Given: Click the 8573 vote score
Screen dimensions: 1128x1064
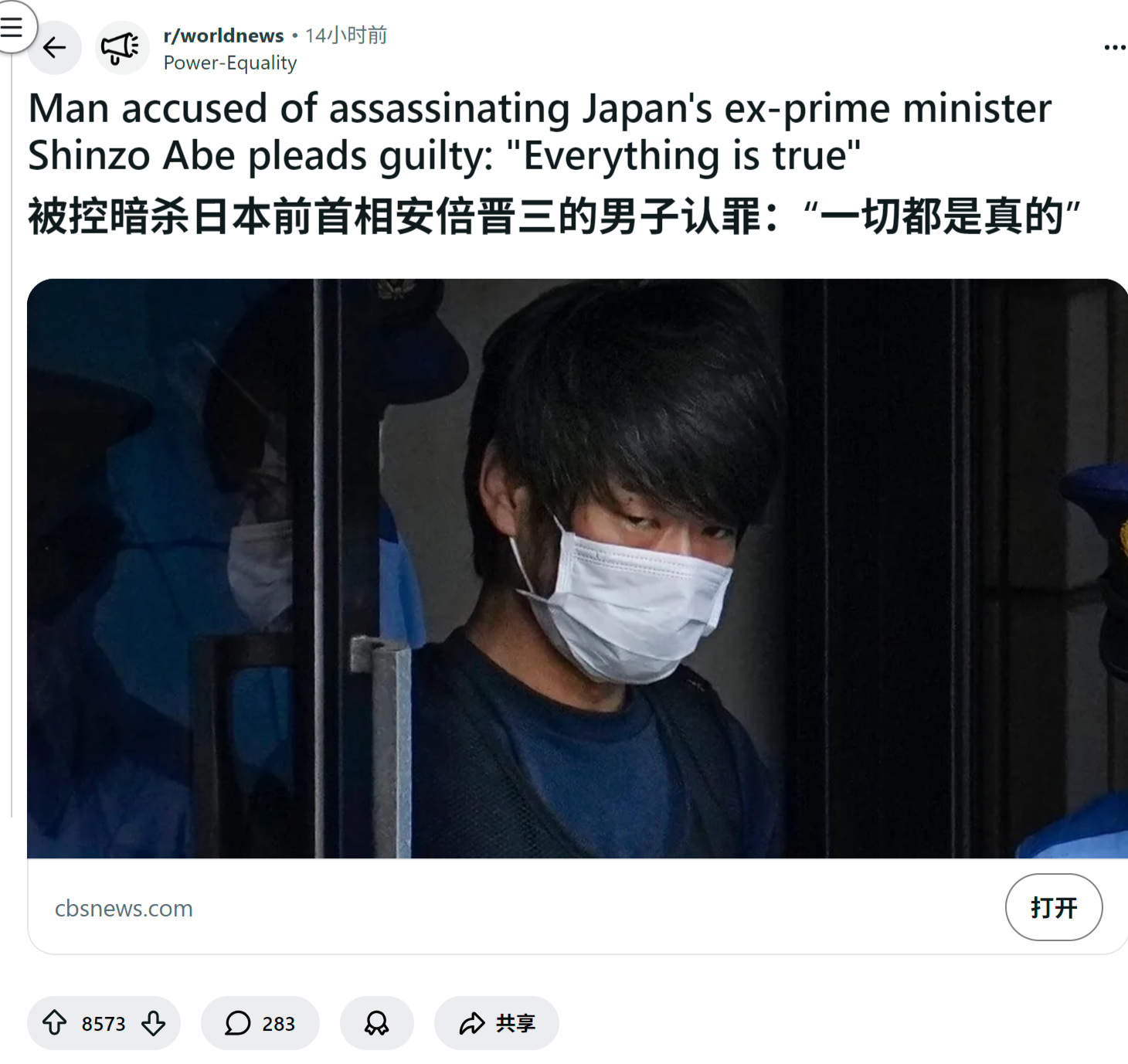Looking at the screenshot, I should (104, 1024).
